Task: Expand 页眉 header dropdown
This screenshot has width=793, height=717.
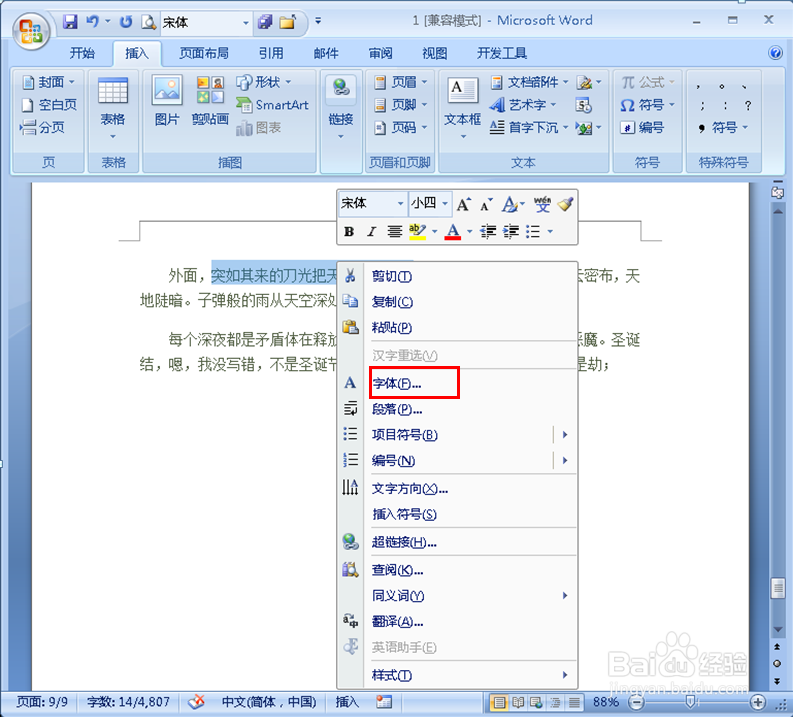Action: tap(424, 82)
